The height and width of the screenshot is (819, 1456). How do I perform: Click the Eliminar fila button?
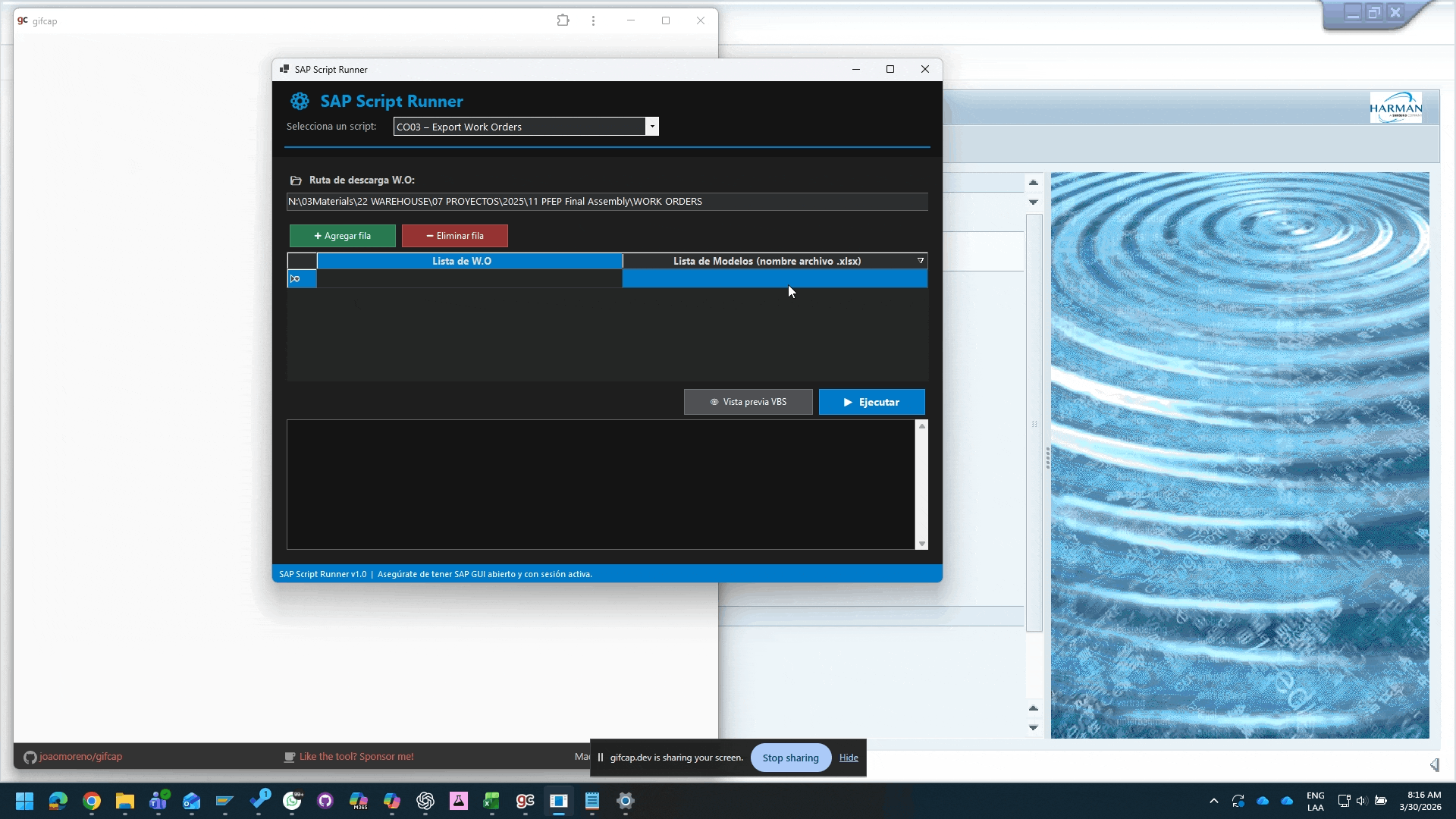454,236
